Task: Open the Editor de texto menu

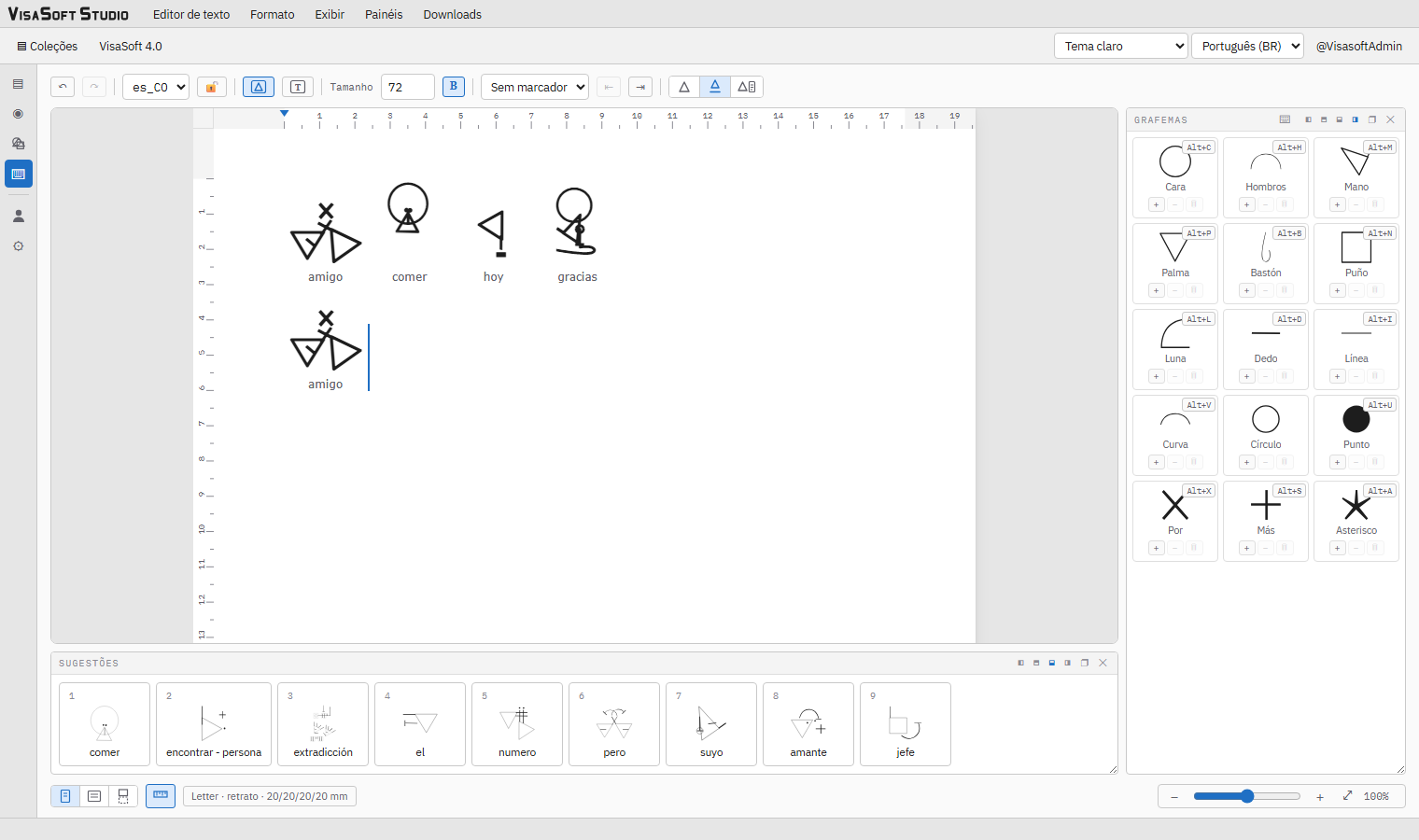Action: coord(191,14)
